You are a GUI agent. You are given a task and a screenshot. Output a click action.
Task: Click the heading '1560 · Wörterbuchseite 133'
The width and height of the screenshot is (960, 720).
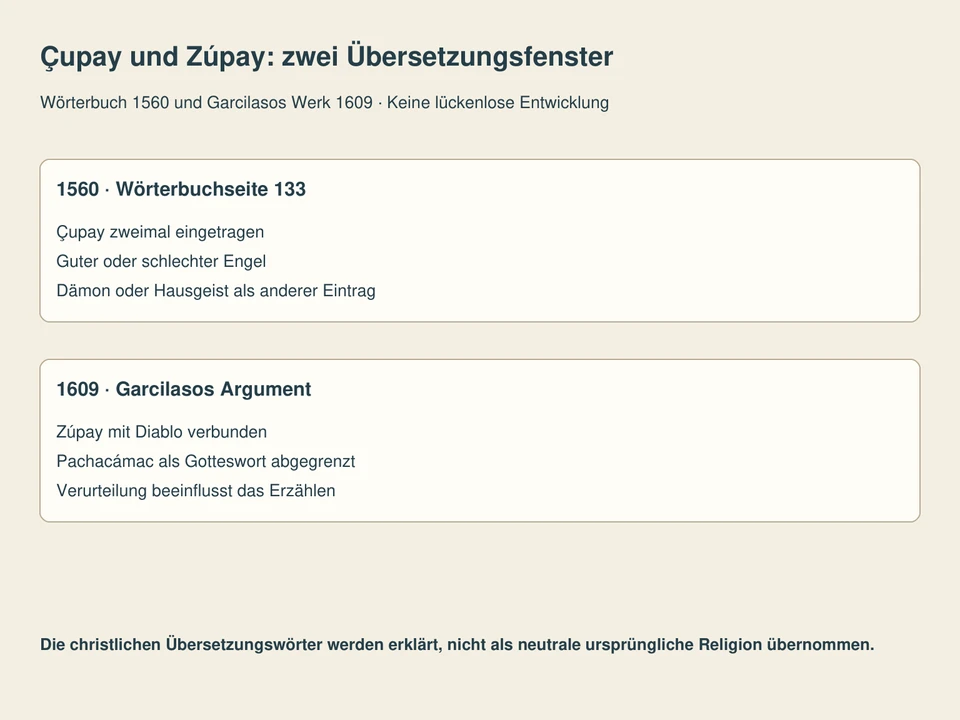pyautogui.click(x=181, y=189)
